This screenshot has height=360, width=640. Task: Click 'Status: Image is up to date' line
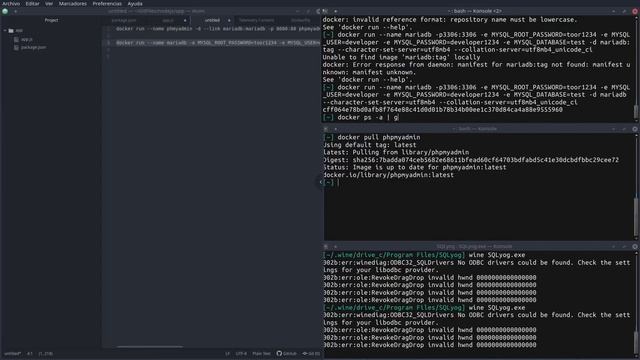(x=415, y=167)
